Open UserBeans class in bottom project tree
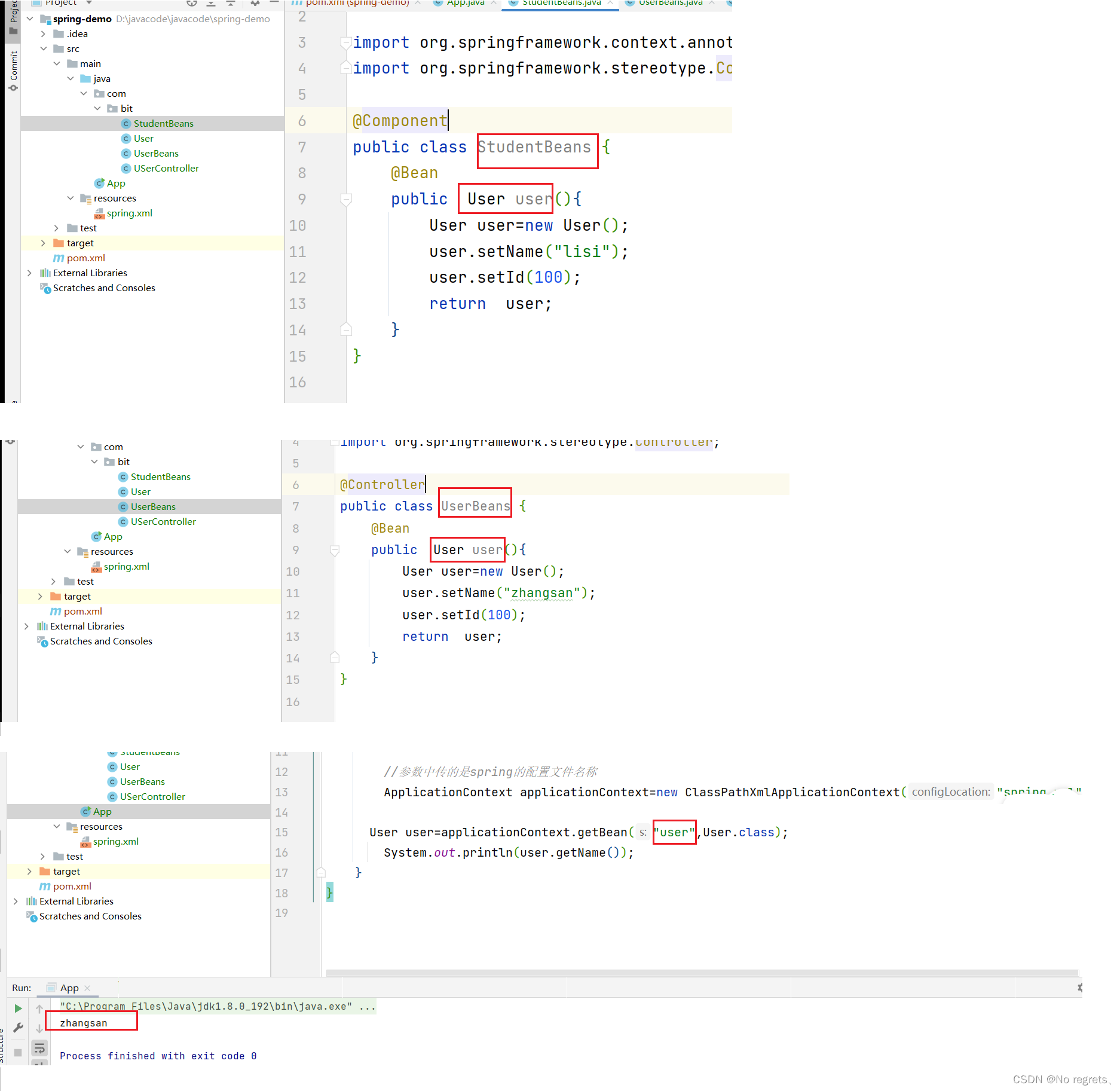The image size is (1120, 1091). pos(142,781)
